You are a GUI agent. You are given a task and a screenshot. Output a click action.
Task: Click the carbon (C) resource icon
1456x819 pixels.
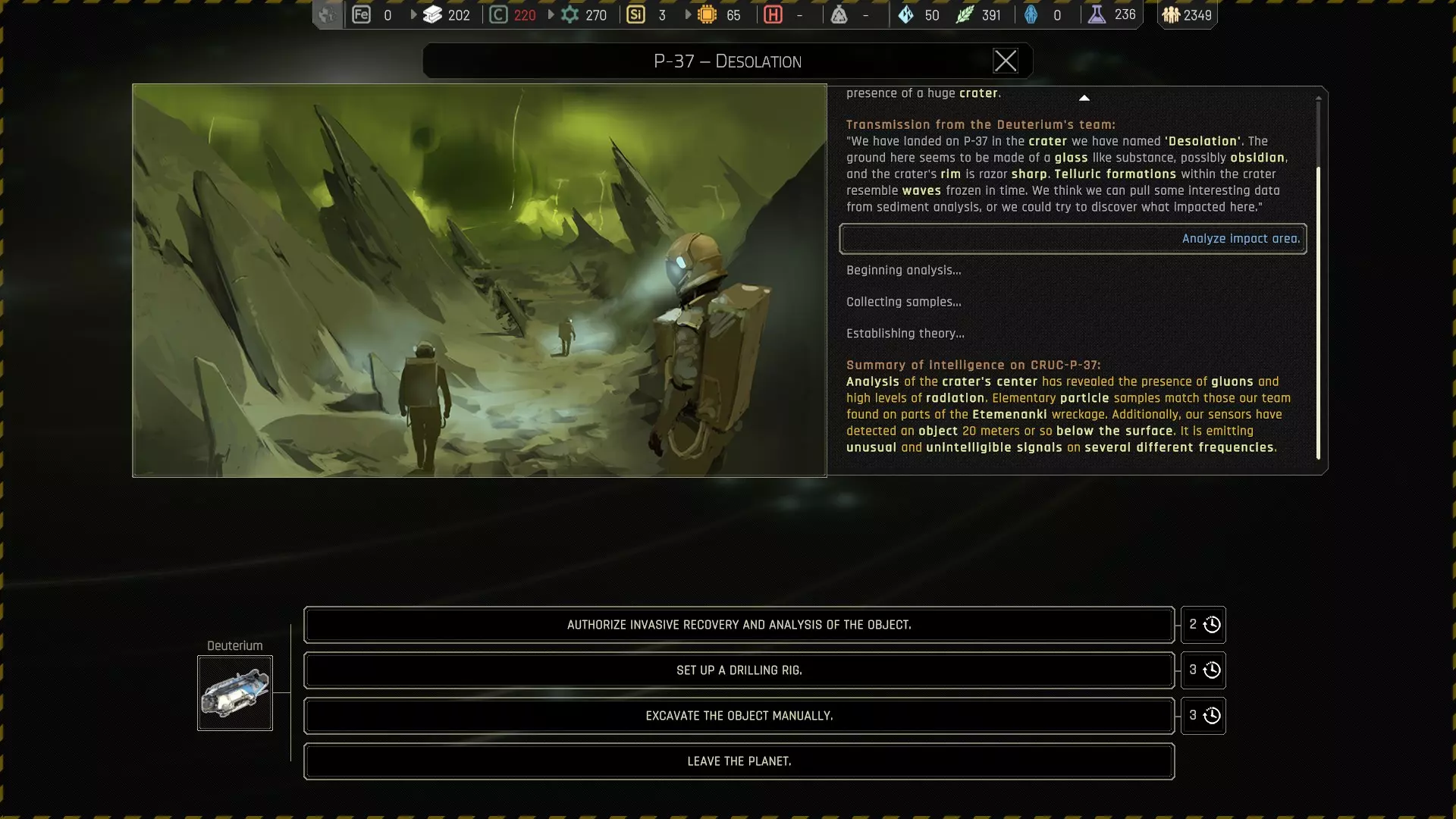click(498, 14)
